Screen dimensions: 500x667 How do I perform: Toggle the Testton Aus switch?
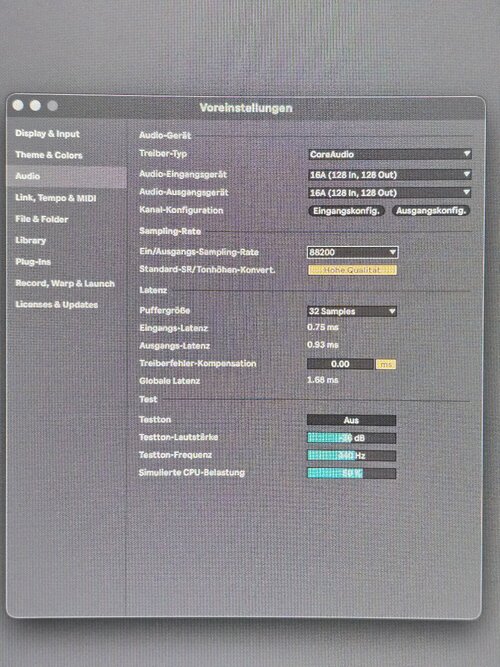click(x=351, y=420)
